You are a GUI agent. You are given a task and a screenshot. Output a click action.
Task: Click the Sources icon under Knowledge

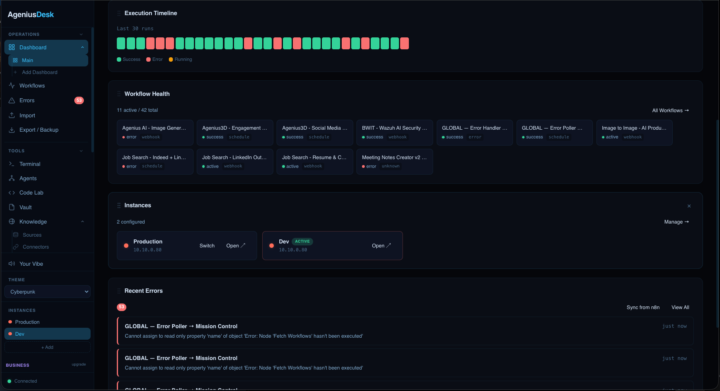[16, 235]
